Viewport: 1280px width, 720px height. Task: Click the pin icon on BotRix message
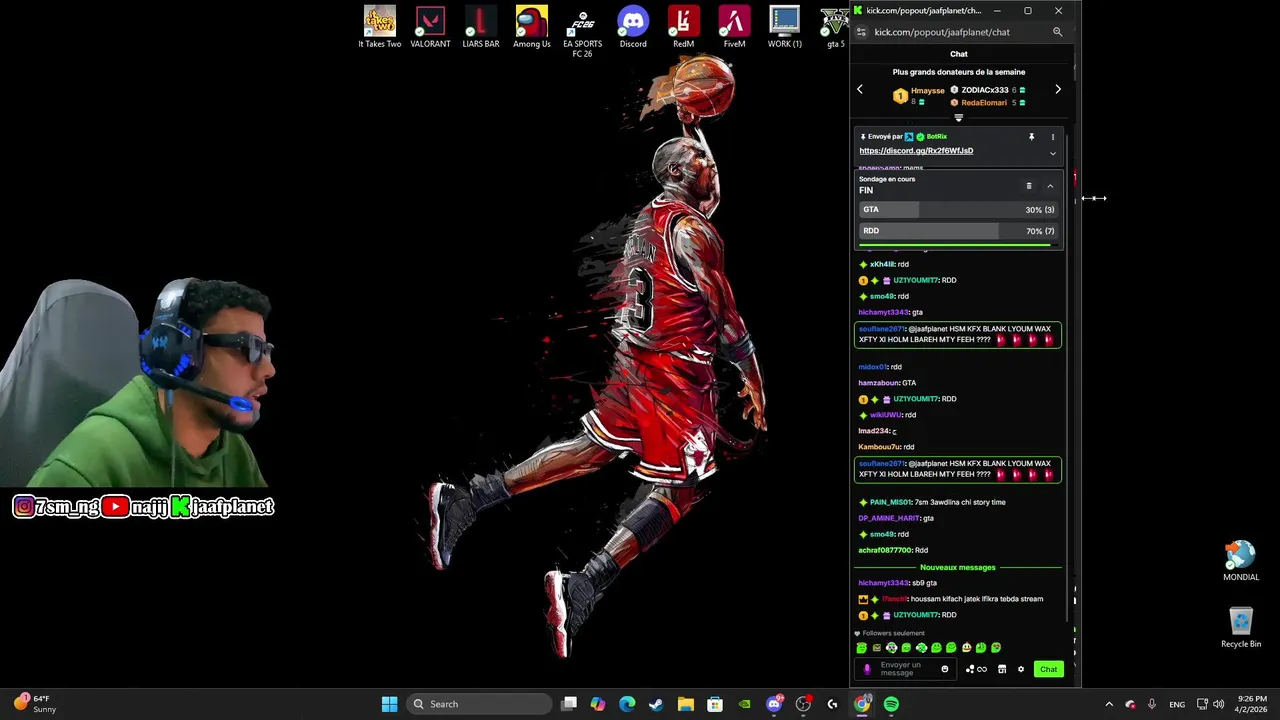click(x=1031, y=137)
